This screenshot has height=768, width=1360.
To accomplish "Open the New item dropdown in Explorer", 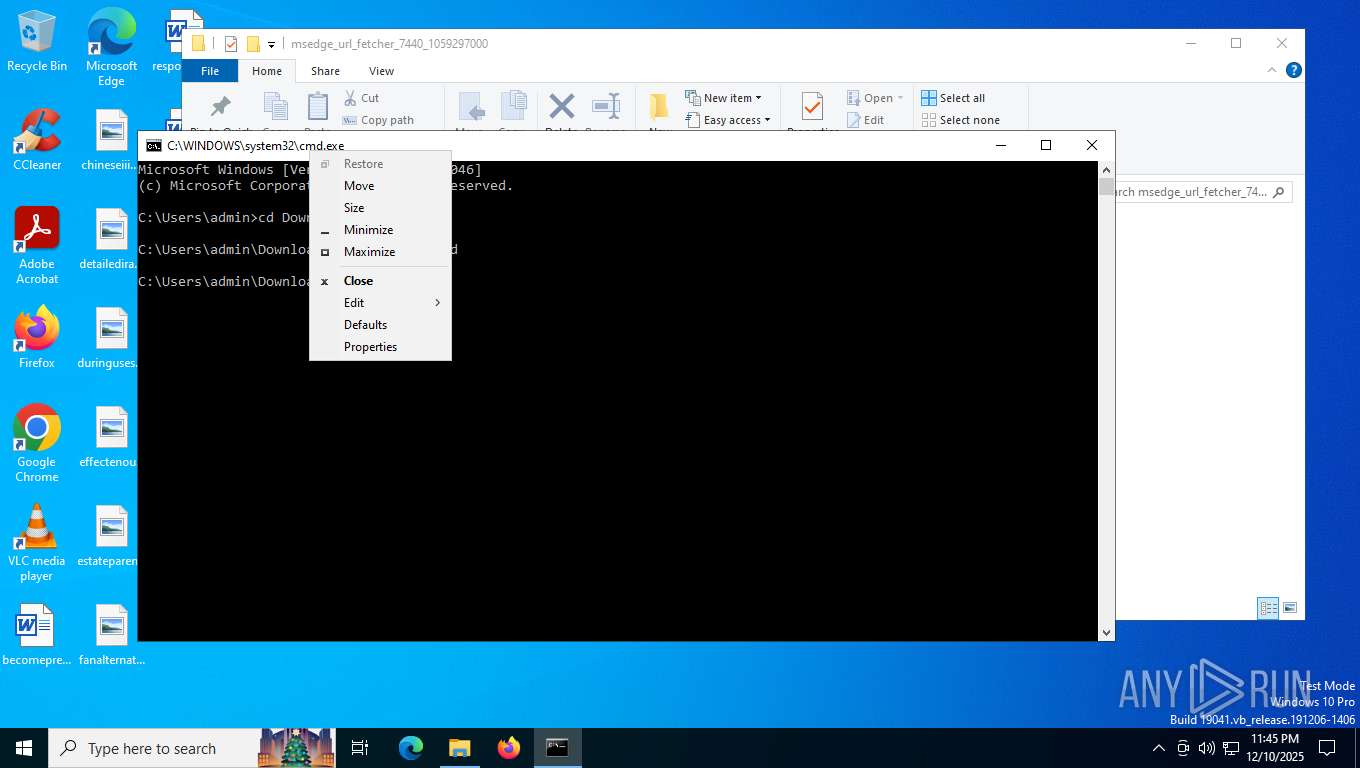I will coord(724,98).
